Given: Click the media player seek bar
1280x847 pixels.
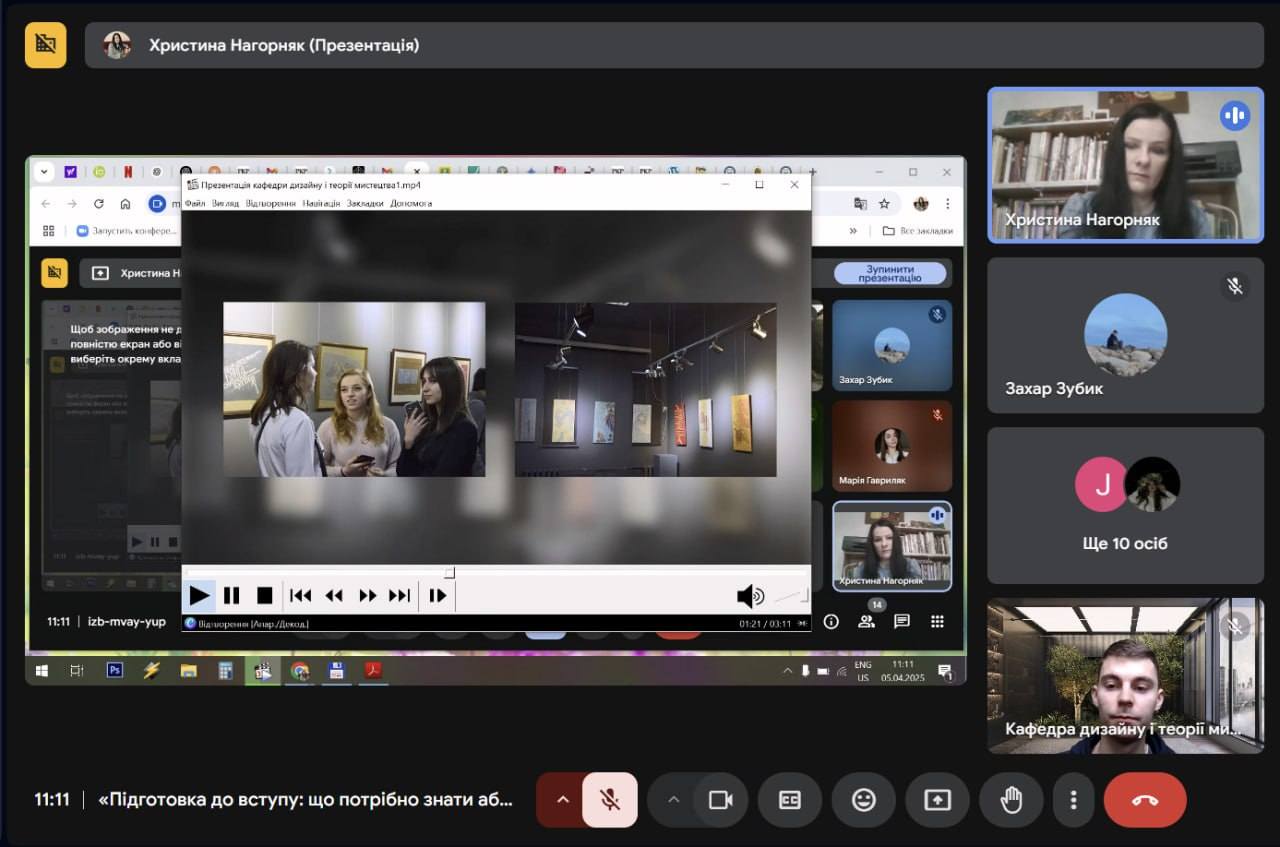Looking at the screenshot, I should click(x=495, y=573).
